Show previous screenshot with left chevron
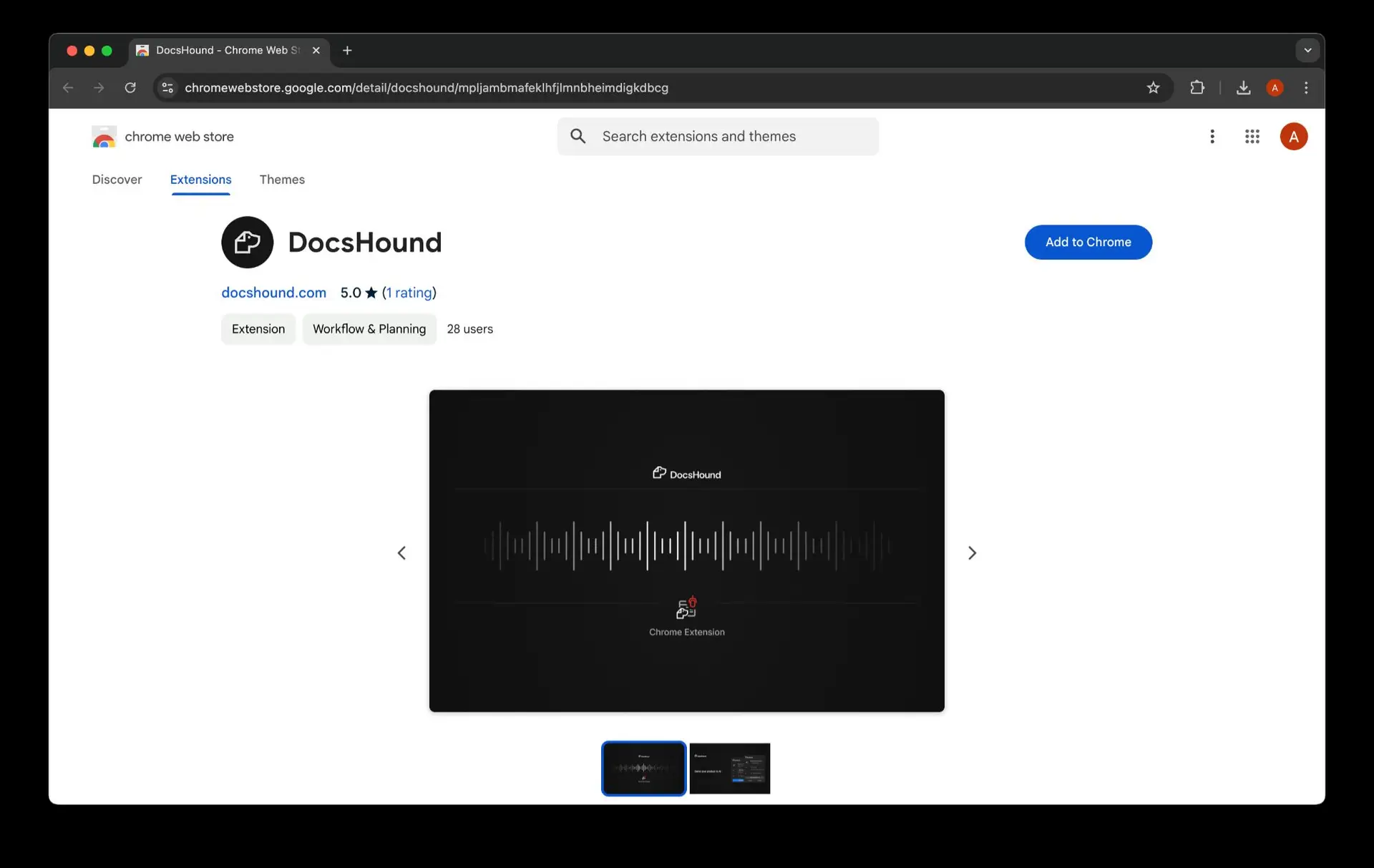1374x868 pixels. (401, 552)
